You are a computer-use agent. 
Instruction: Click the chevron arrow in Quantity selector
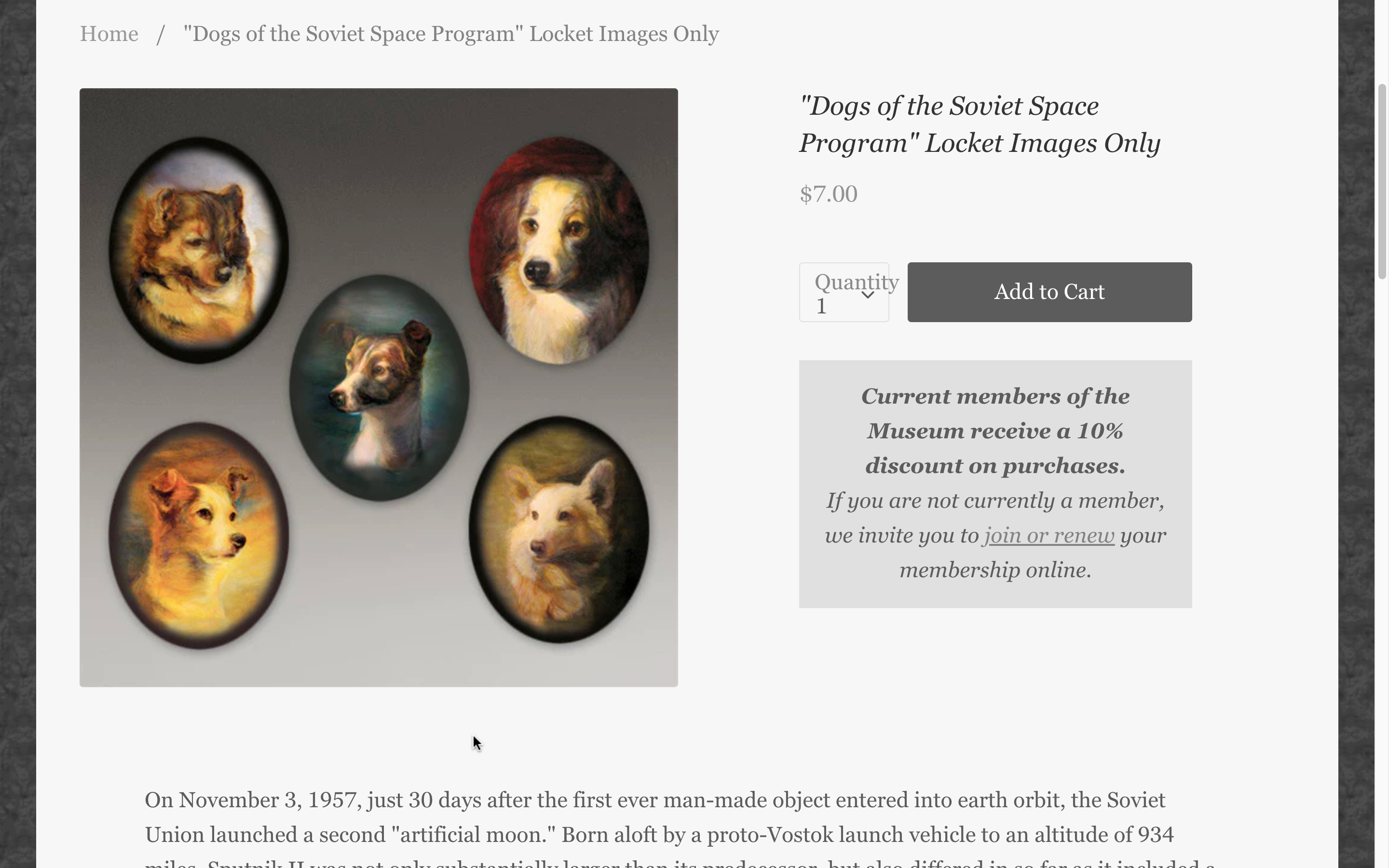coord(868,295)
